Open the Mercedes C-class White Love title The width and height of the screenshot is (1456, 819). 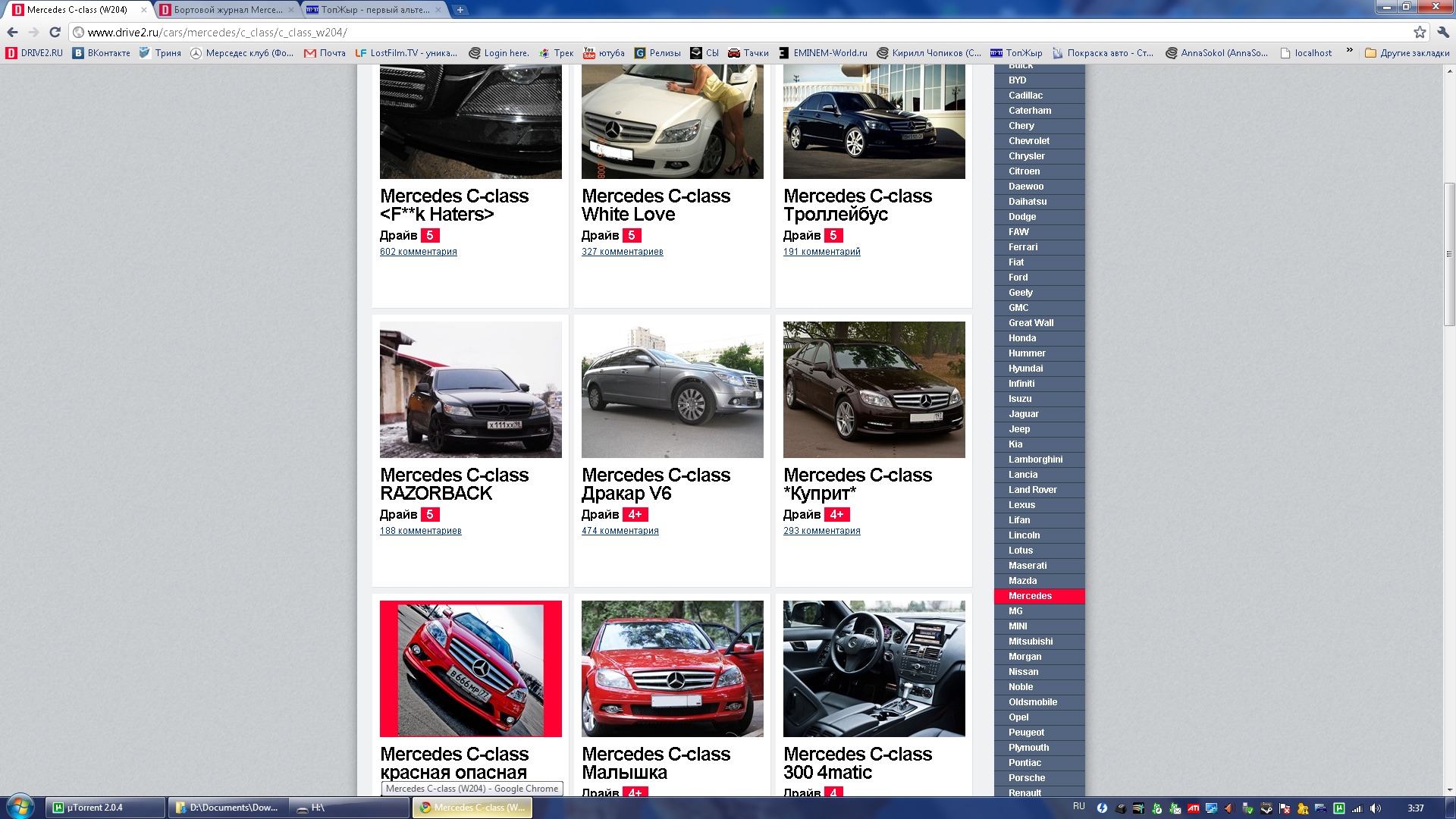656,205
